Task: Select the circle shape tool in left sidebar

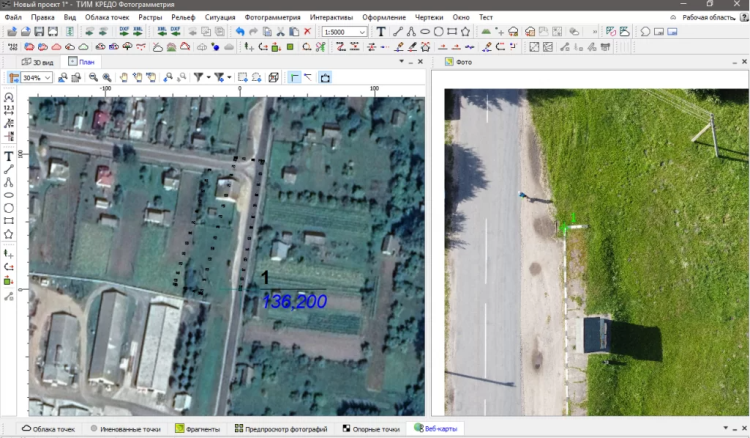Action: [x=9, y=208]
